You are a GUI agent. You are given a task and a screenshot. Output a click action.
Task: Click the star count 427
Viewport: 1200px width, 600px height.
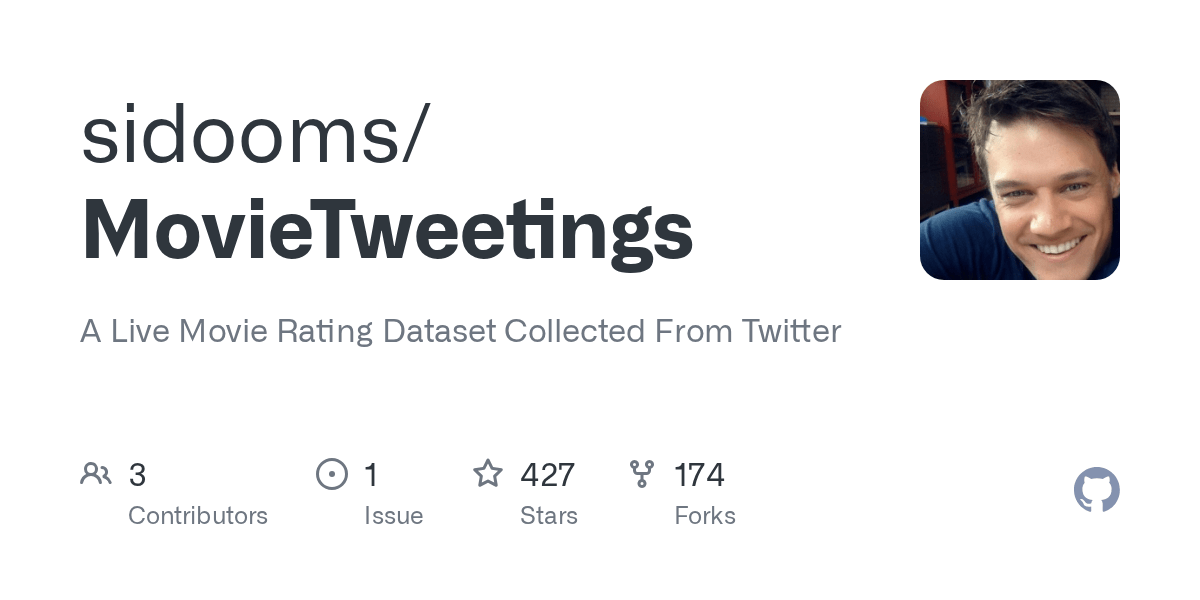click(547, 475)
